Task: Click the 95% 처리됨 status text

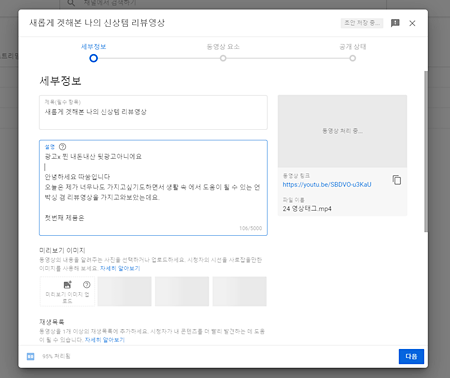Action: pos(56,356)
